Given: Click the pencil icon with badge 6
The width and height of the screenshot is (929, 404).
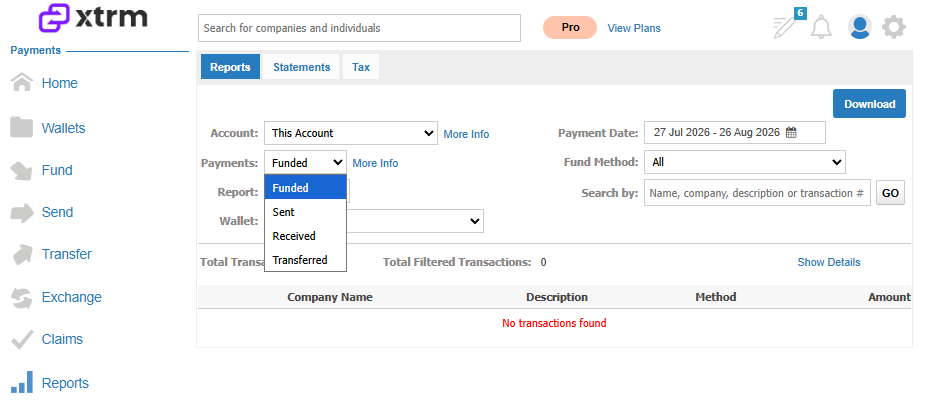Looking at the screenshot, I should (x=786, y=27).
